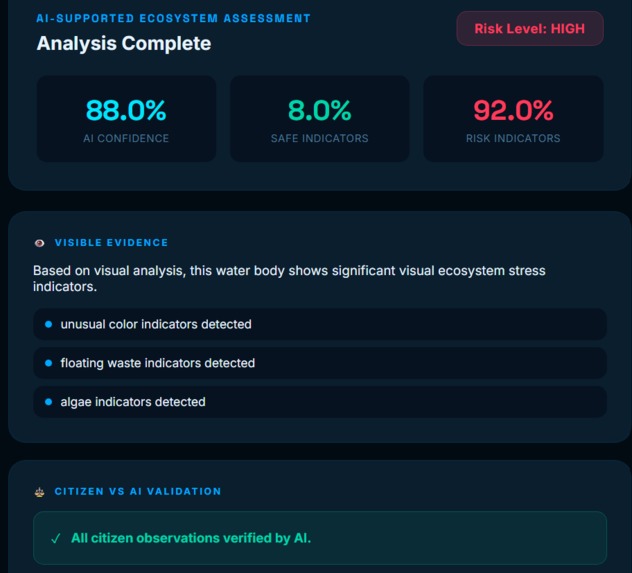Screen dimensions: 632x573
Task: Click the Risk Level: HIGH badge
Action: point(530,29)
